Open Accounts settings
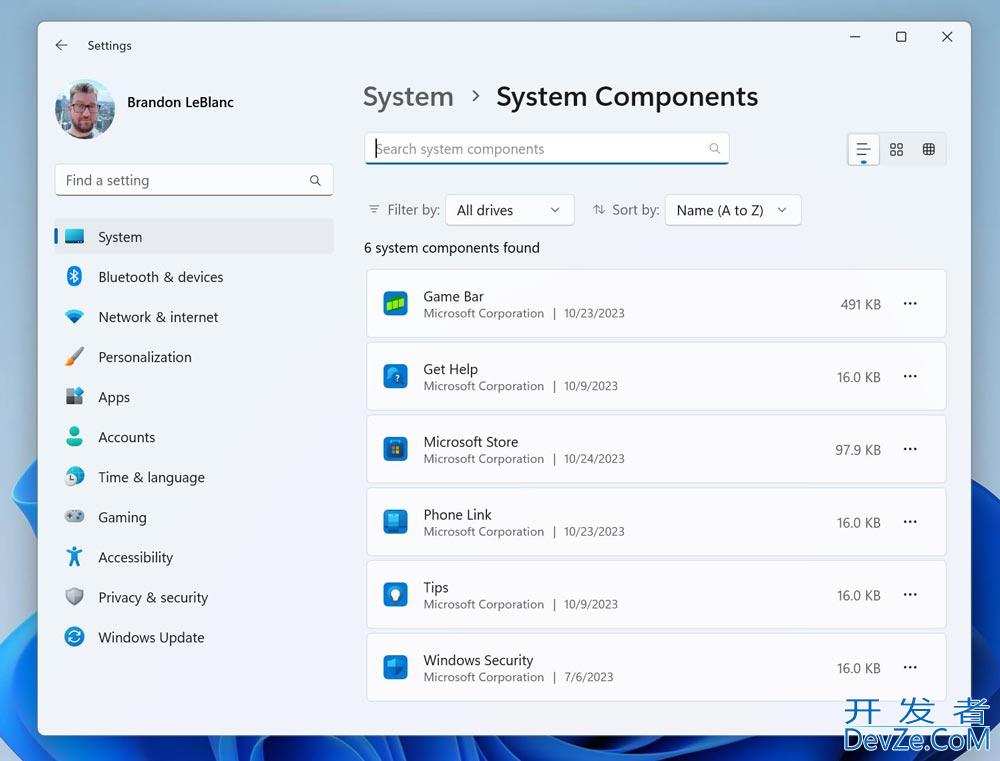The width and height of the screenshot is (1000, 761). tap(194, 437)
